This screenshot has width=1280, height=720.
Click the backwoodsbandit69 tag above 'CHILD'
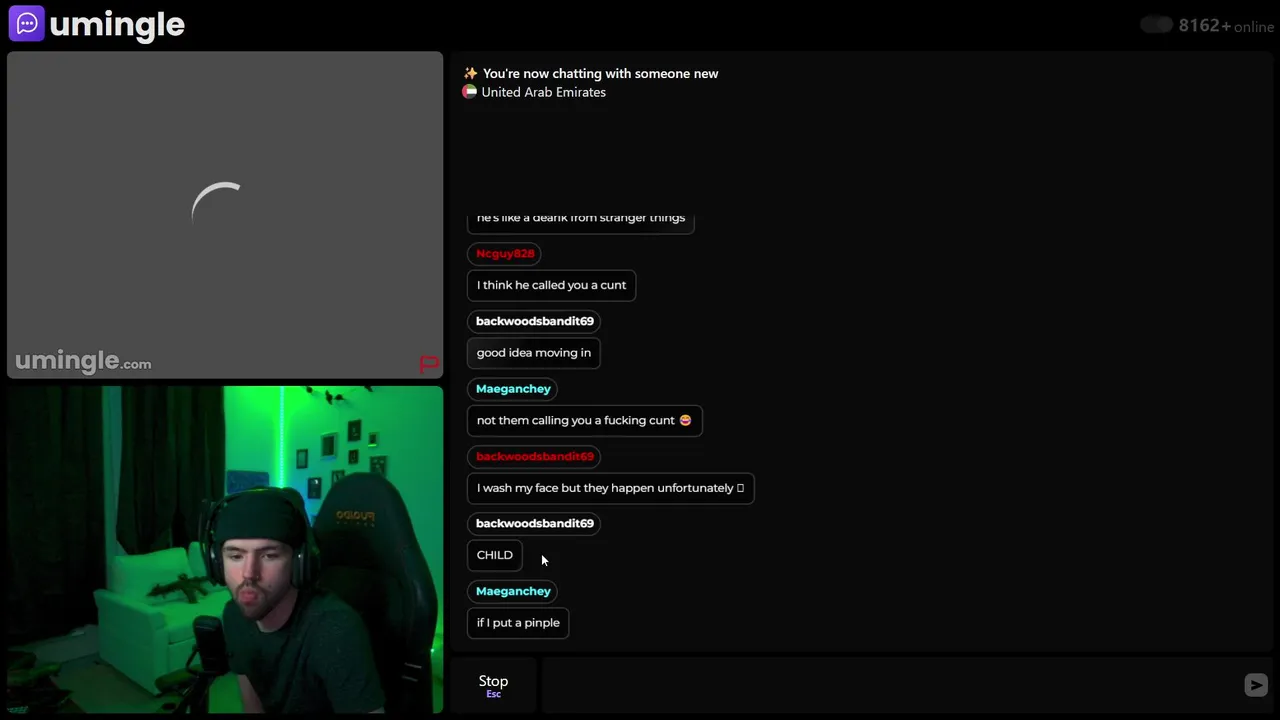coord(535,523)
